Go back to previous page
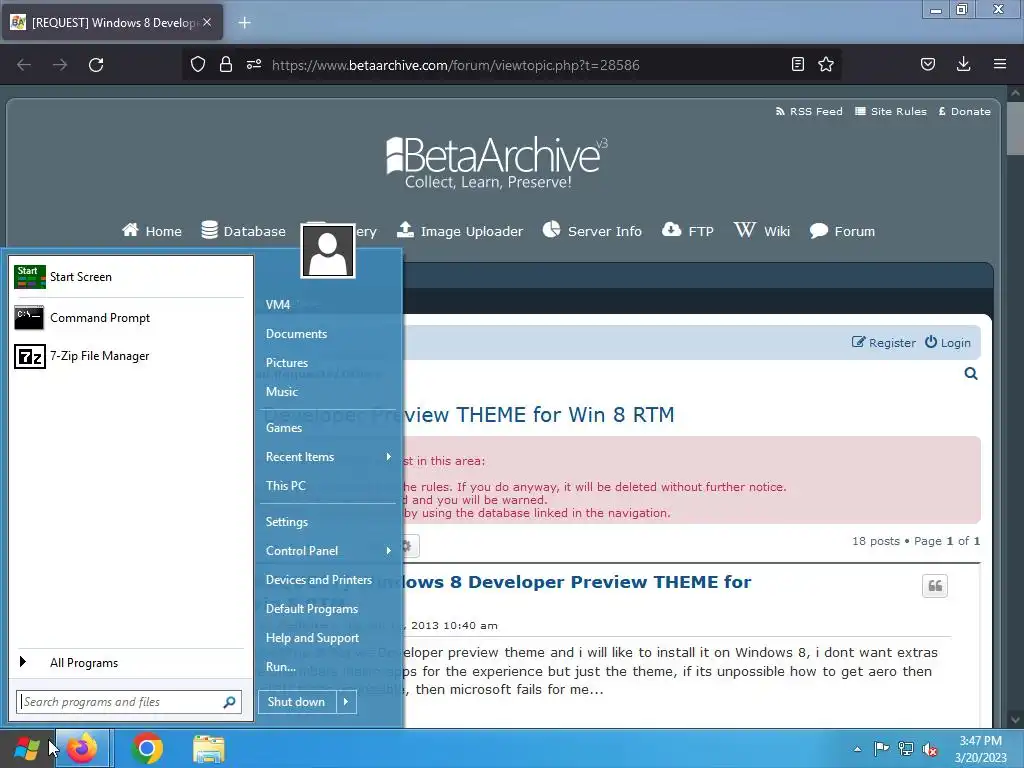 tap(24, 65)
